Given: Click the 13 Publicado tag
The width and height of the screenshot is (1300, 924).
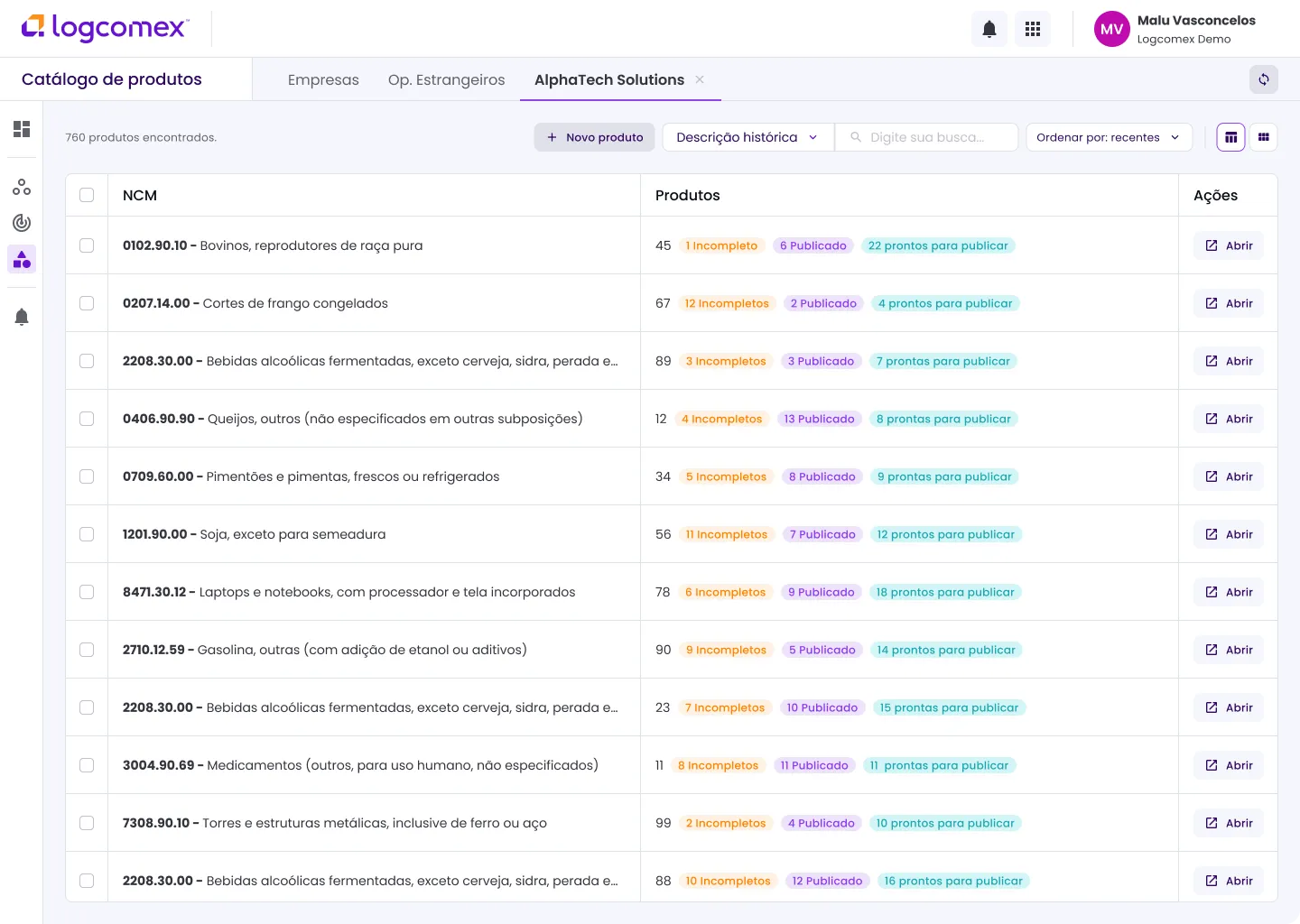Looking at the screenshot, I should tap(819, 419).
